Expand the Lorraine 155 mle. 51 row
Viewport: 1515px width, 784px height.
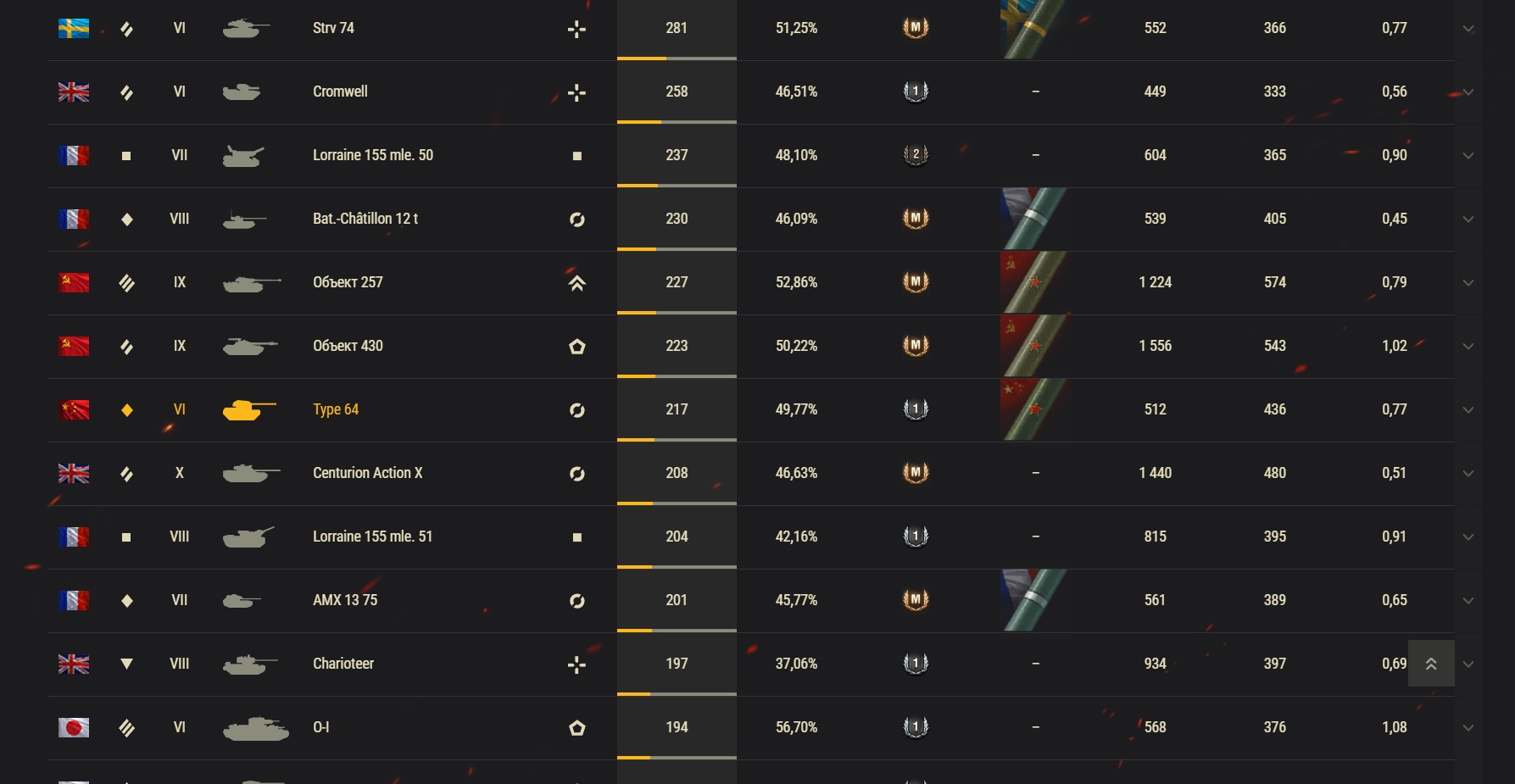pyautogui.click(x=1468, y=537)
